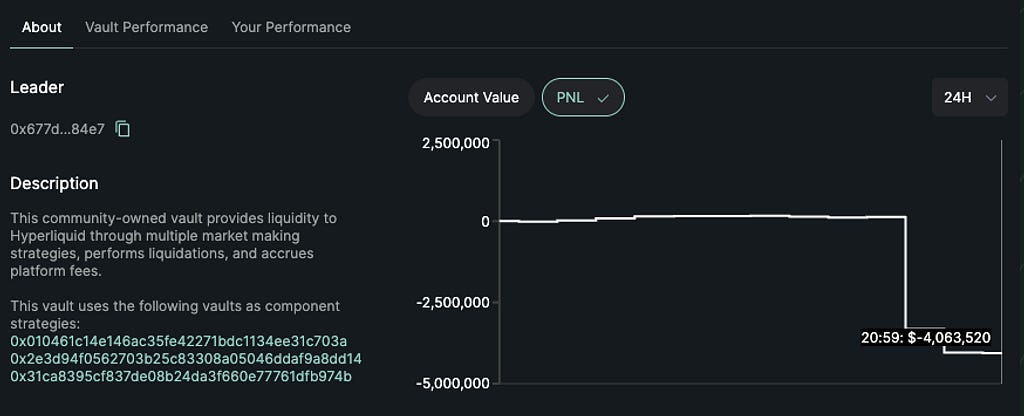
Task: Switch the chart to Account Value
Action: click(x=471, y=97)
